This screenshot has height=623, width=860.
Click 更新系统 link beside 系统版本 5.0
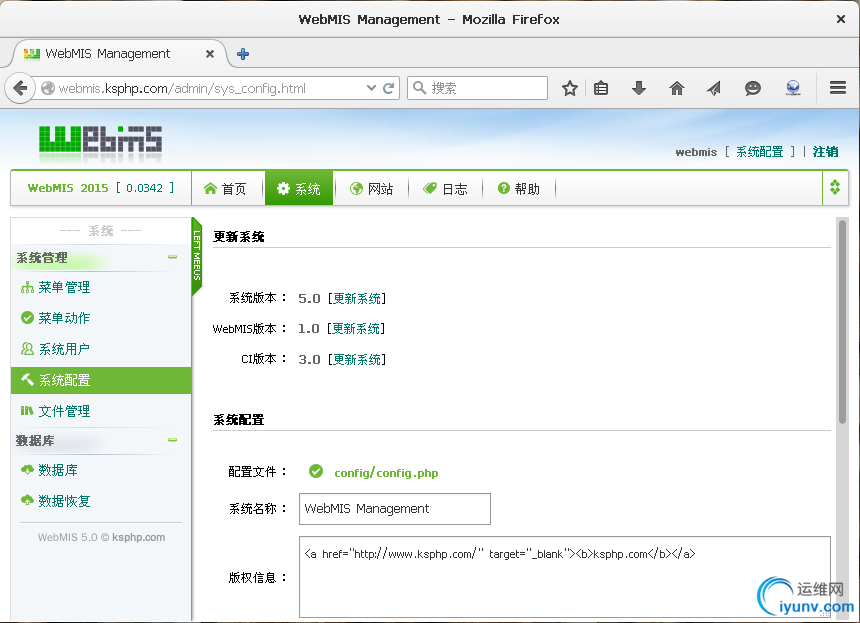pos(357,298)
